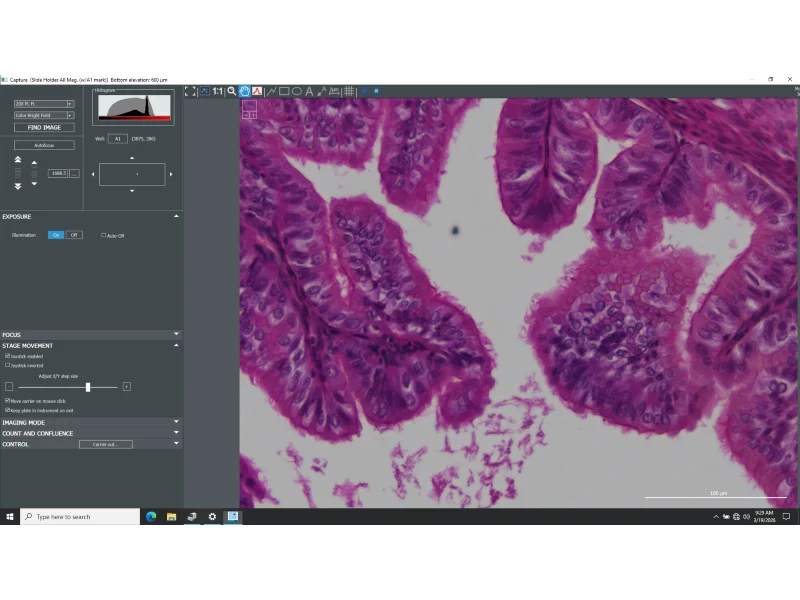Click the histogram display

[134, 107]
